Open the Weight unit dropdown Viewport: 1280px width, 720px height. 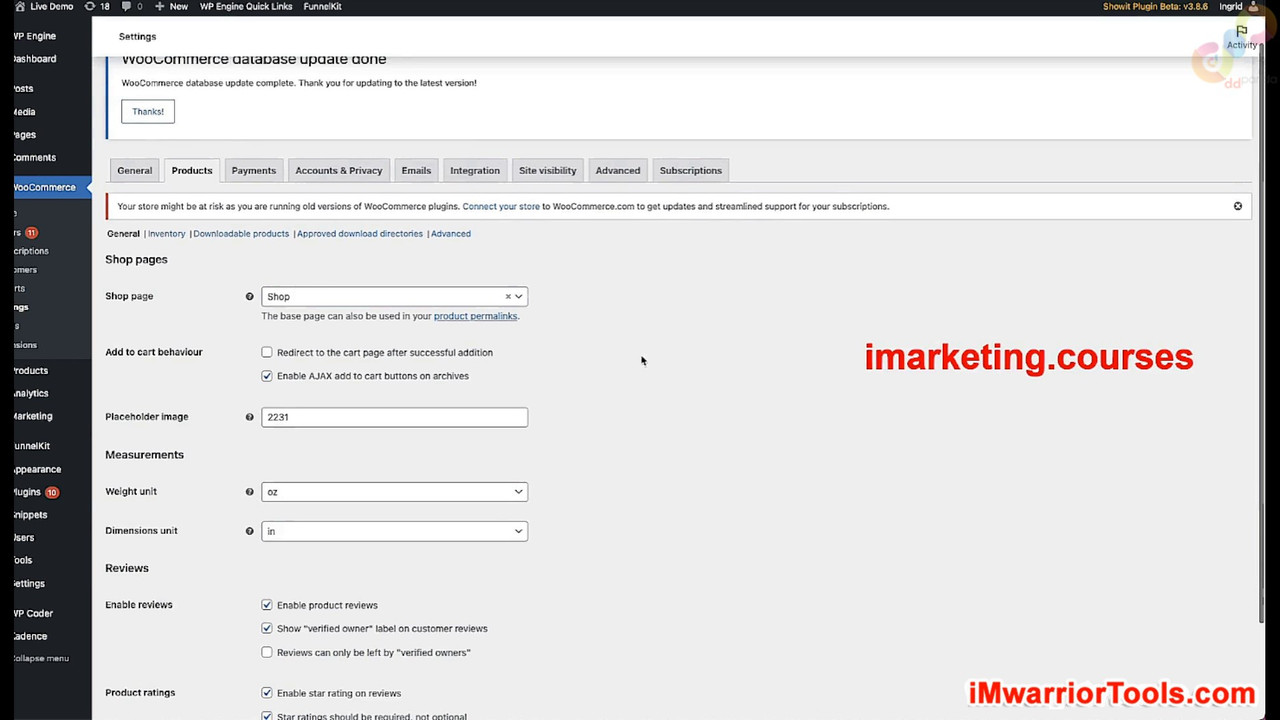(394, 492)
